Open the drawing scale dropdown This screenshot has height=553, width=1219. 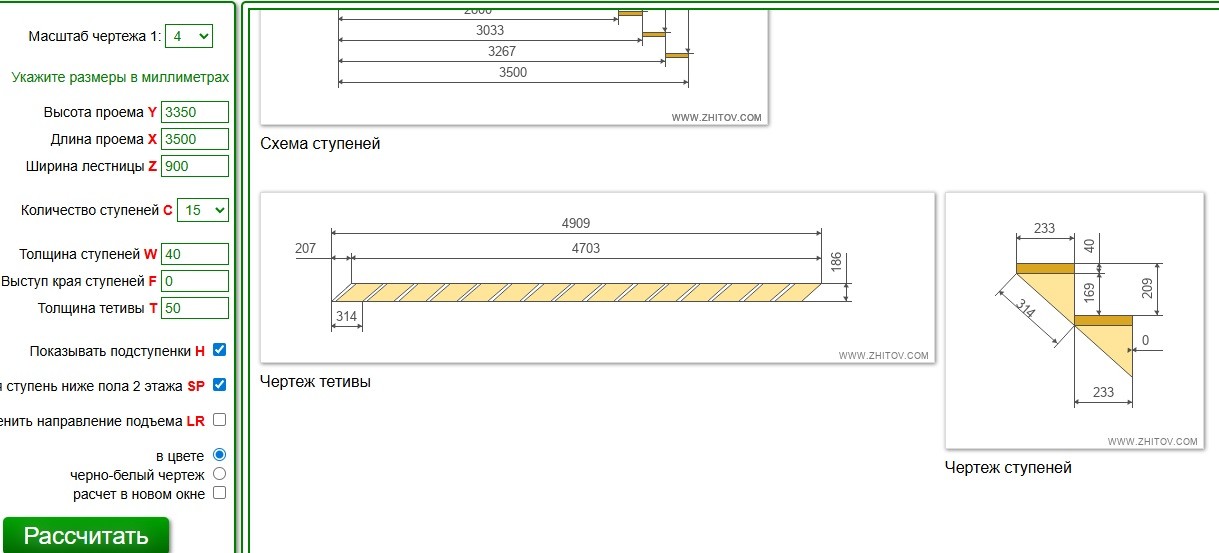pyautogui.click(x=189, y=36)
